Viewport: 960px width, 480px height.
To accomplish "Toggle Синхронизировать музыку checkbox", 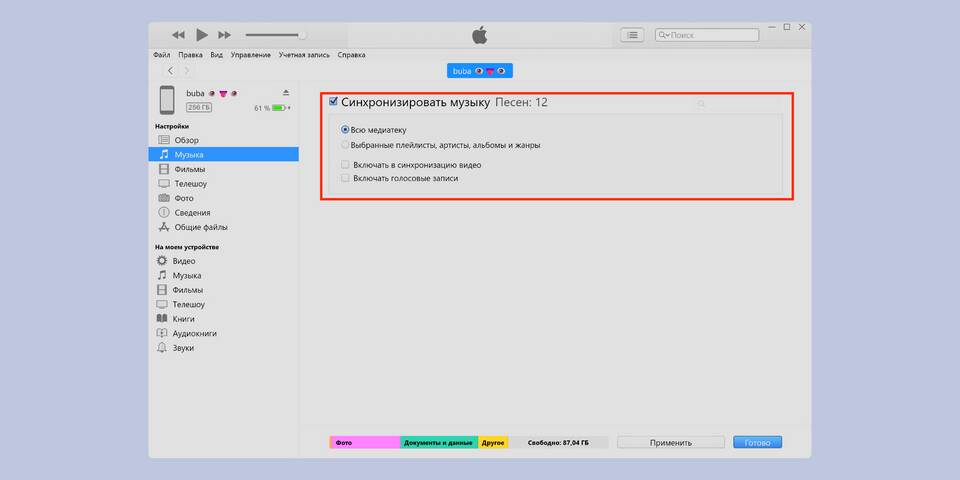I will pos(333,102).
